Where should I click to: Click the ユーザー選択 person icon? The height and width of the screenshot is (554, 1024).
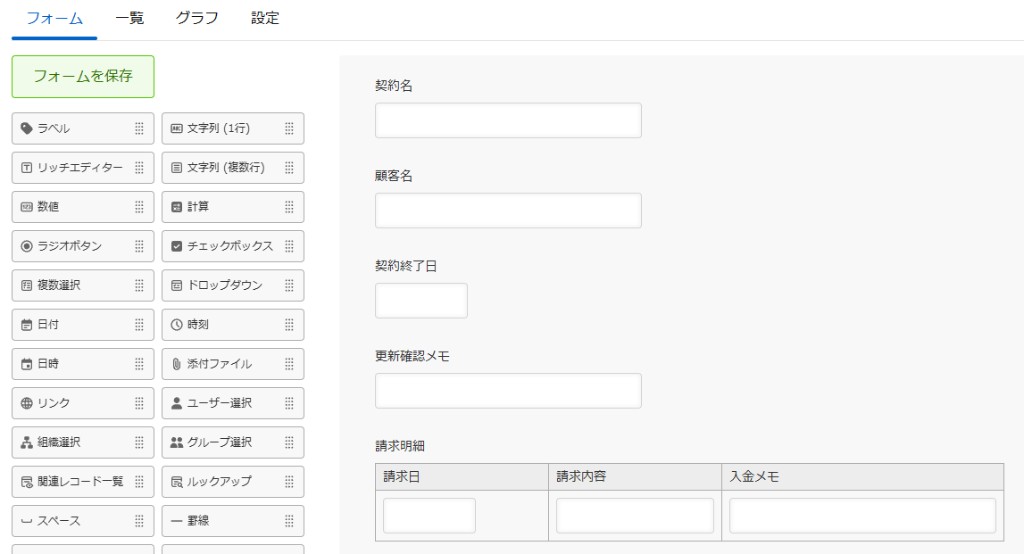[x=176, y=403]
